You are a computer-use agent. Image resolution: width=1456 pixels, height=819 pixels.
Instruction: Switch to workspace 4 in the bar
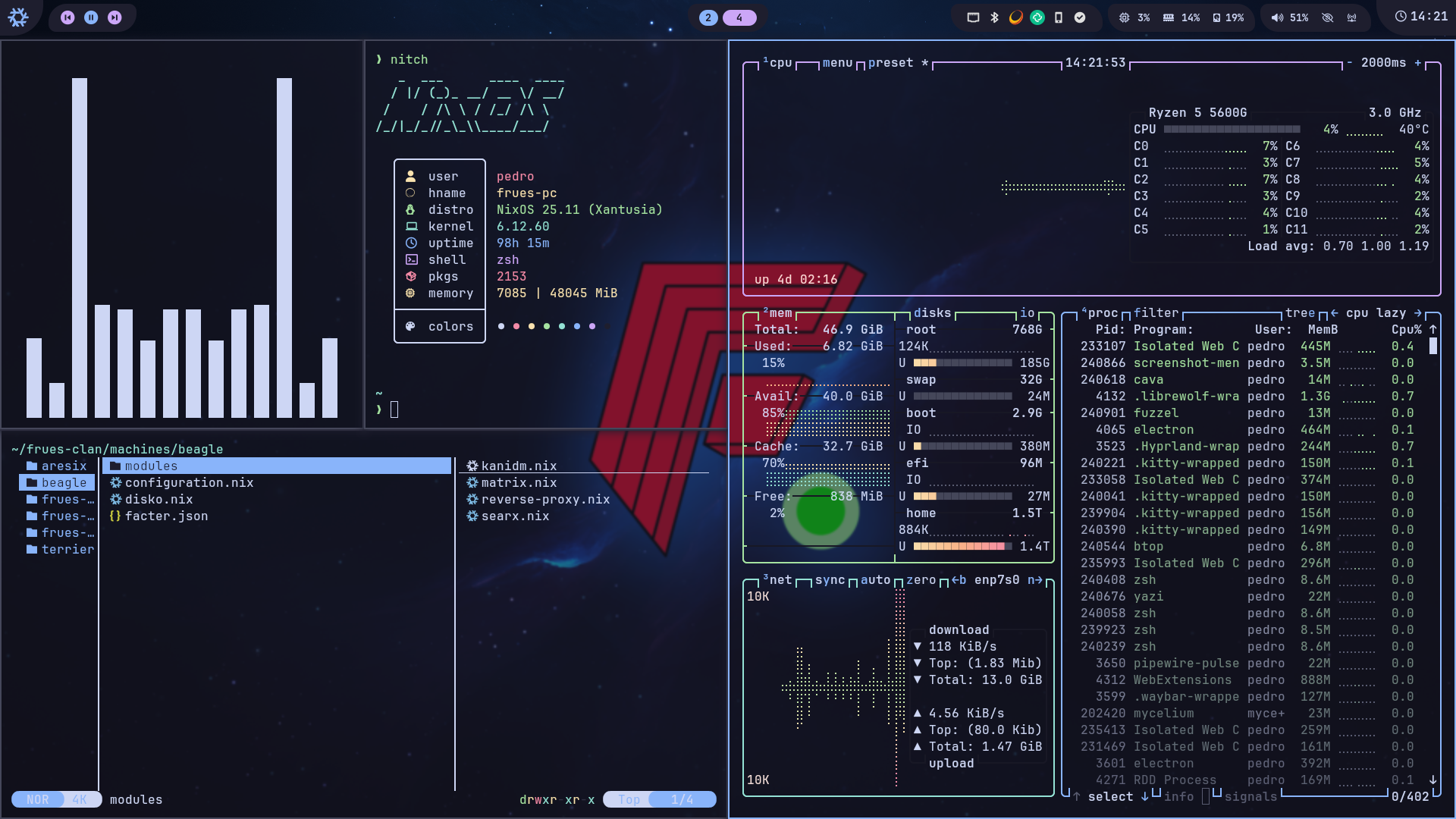tap(739, 17)
